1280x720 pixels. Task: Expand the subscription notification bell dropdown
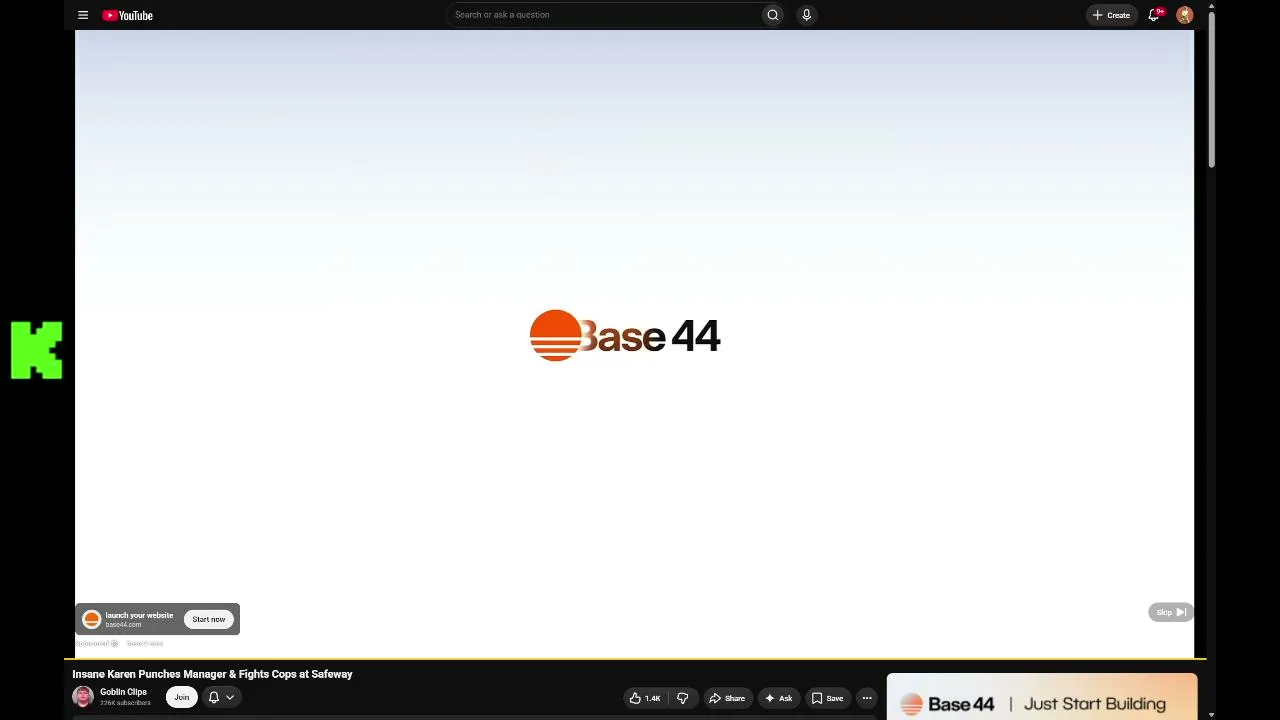pyautogui.click(x=221, y=697)
